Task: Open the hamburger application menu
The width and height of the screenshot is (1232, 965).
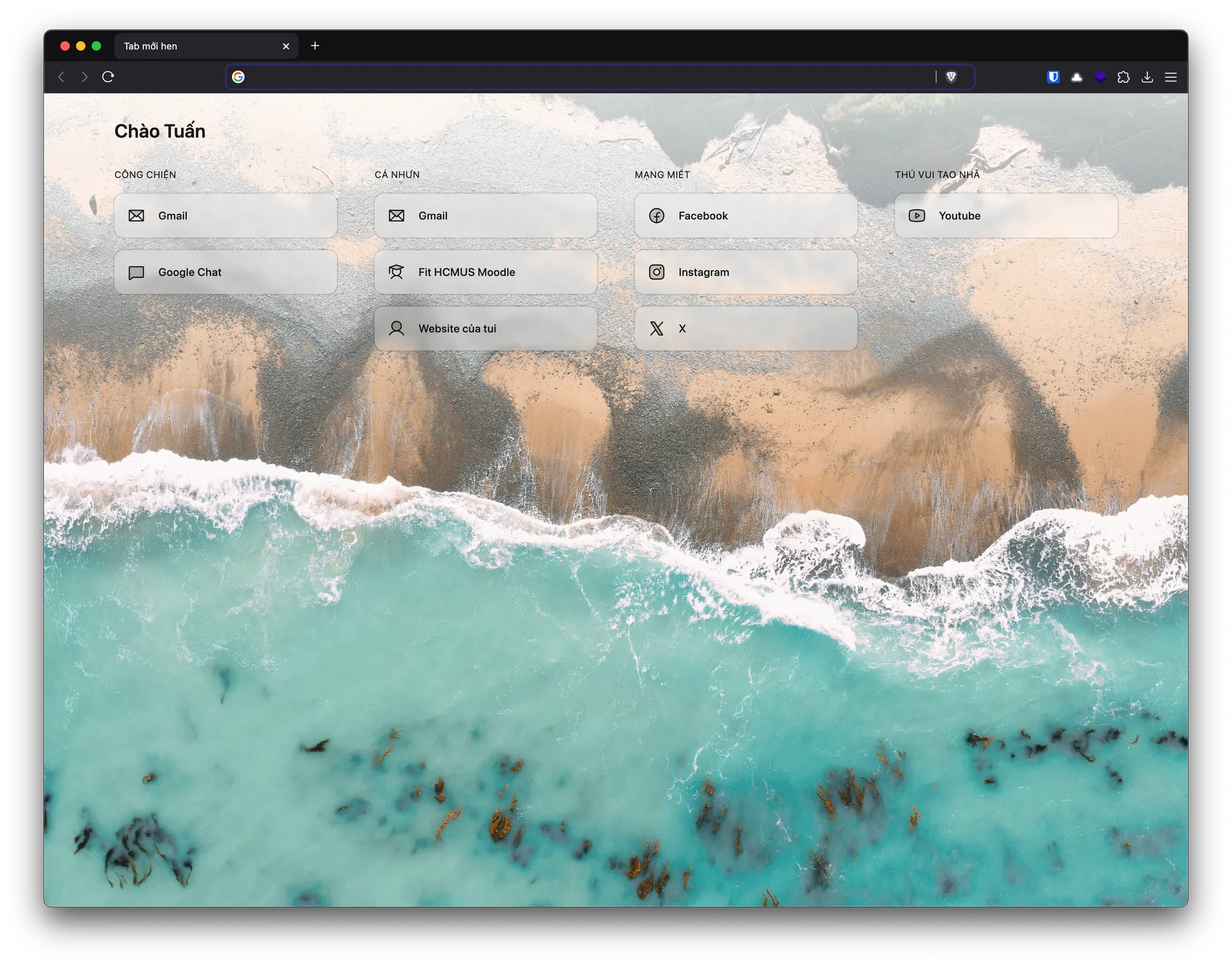Action: 1171,77
